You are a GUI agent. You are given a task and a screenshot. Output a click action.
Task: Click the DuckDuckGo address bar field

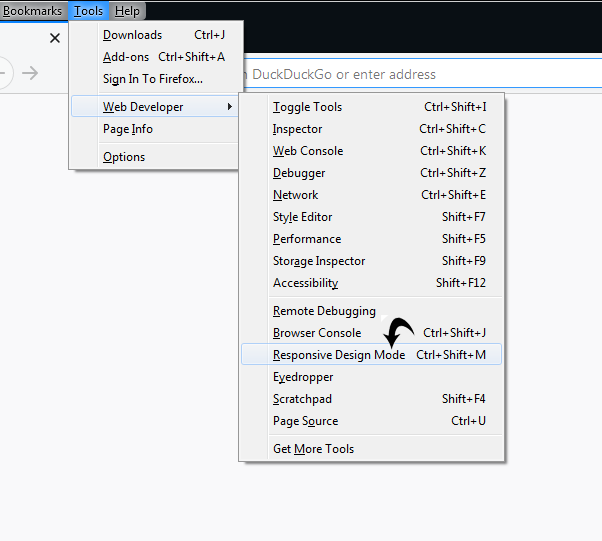coord(422,74)
